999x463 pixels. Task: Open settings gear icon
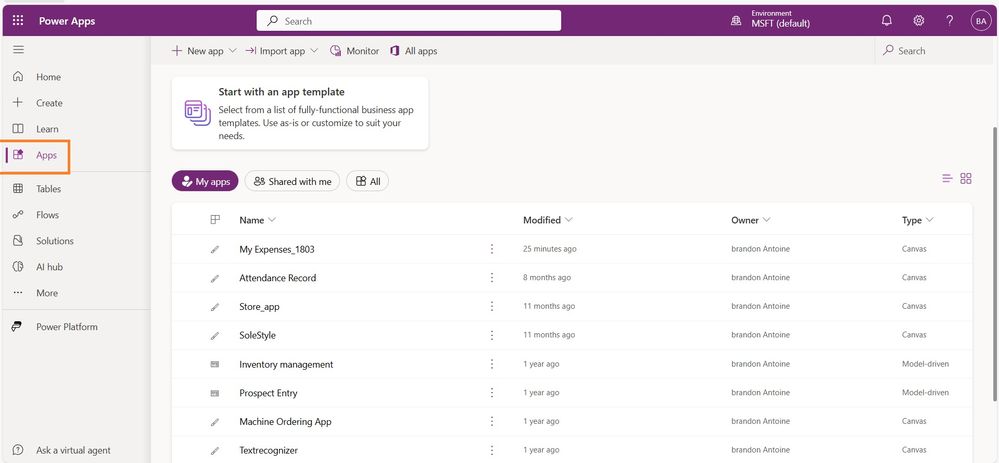(918, 21)
